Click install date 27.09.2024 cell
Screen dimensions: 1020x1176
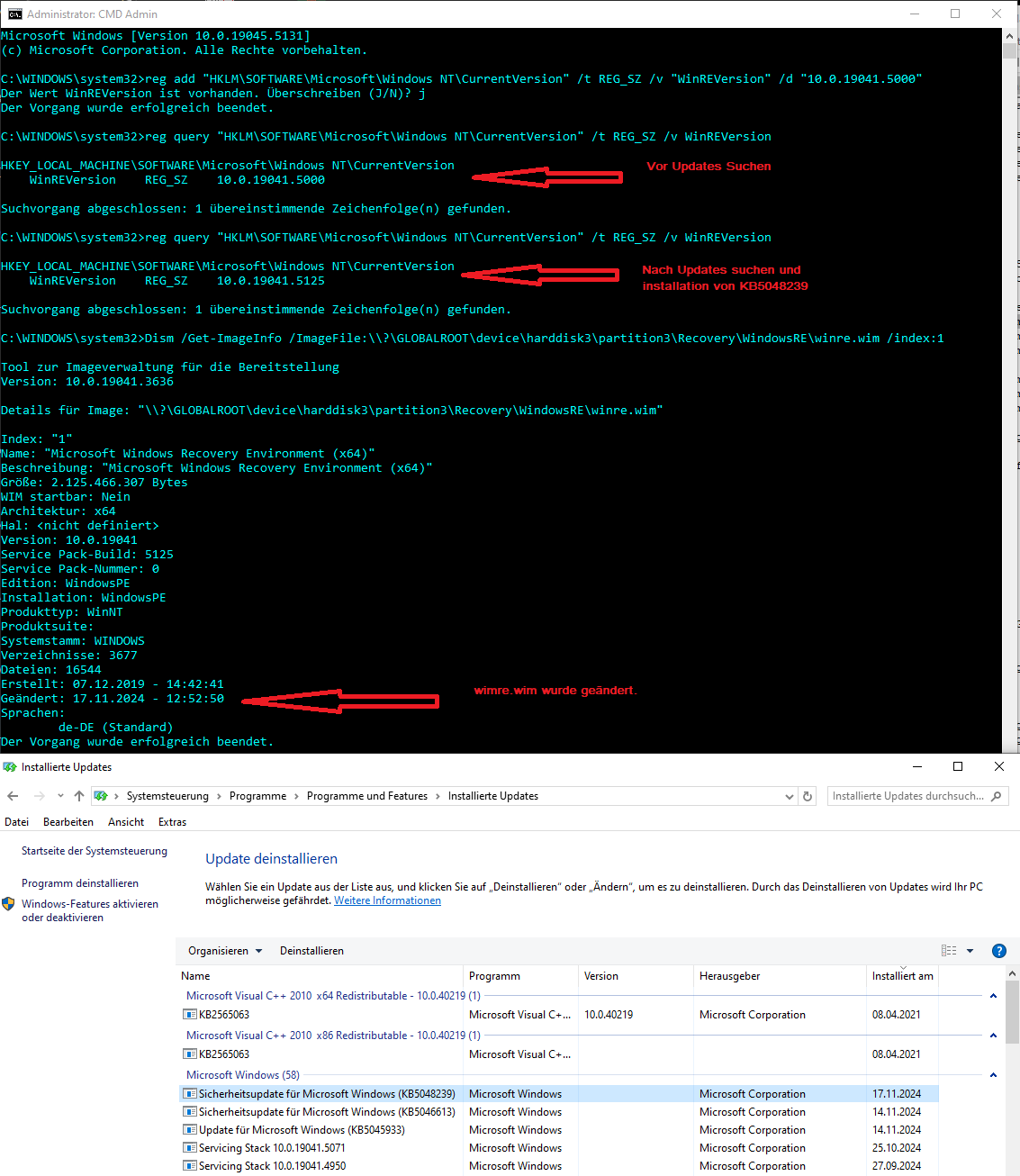tap(897, 1166)
